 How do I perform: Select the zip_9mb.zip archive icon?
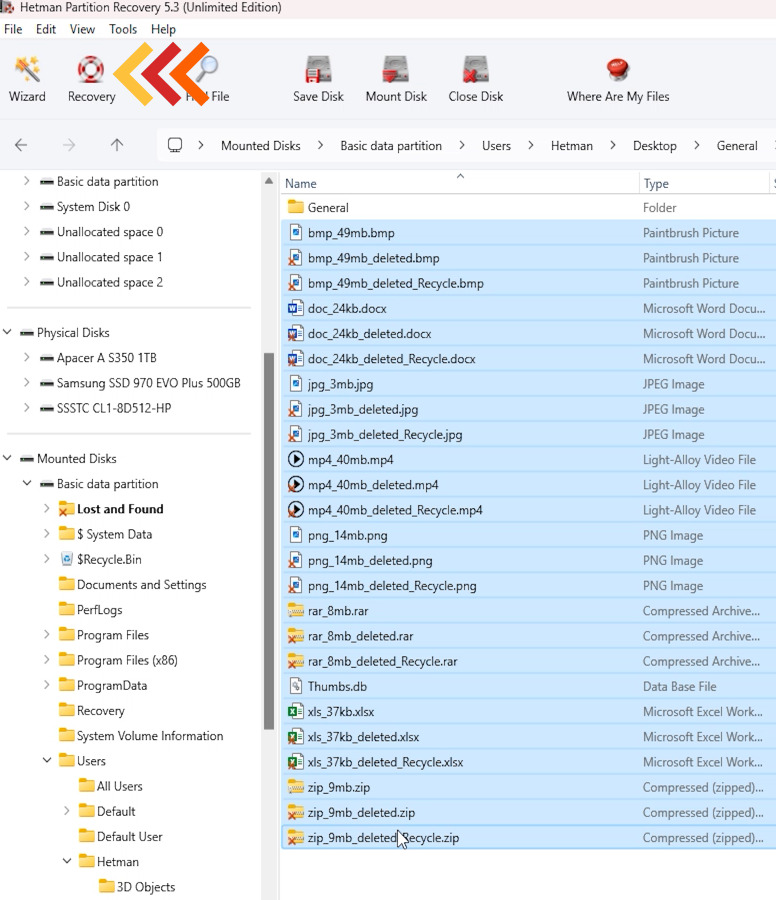coord(295,787)
